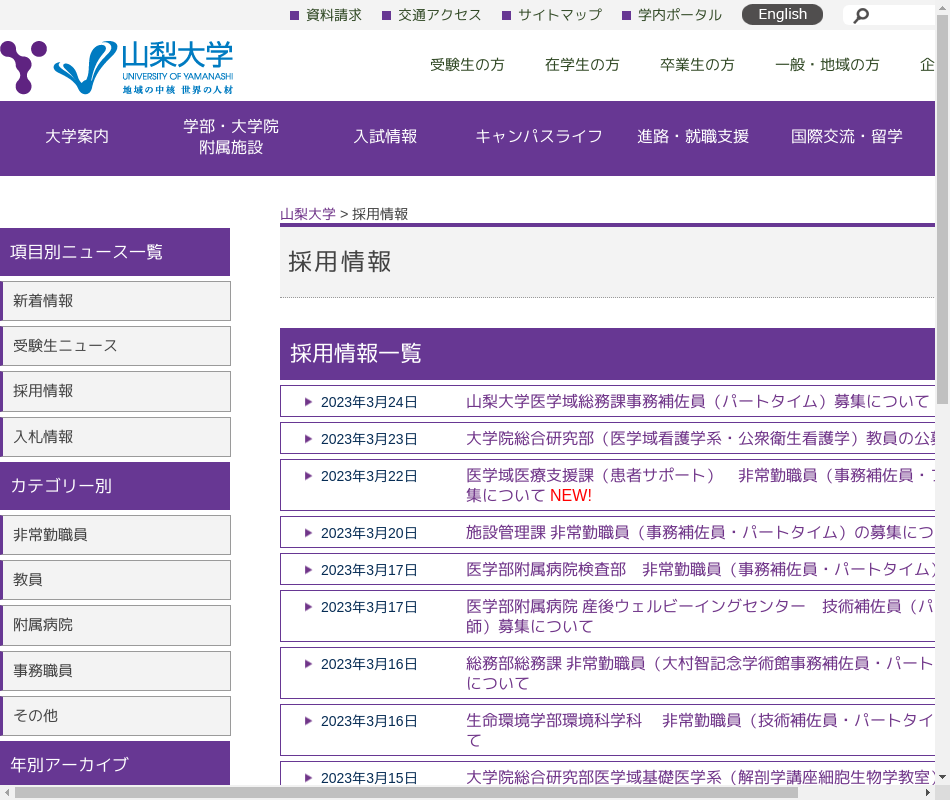
Task: Click the arrow beside 2023年3月24日 entry
Action: tap(309, 402)
